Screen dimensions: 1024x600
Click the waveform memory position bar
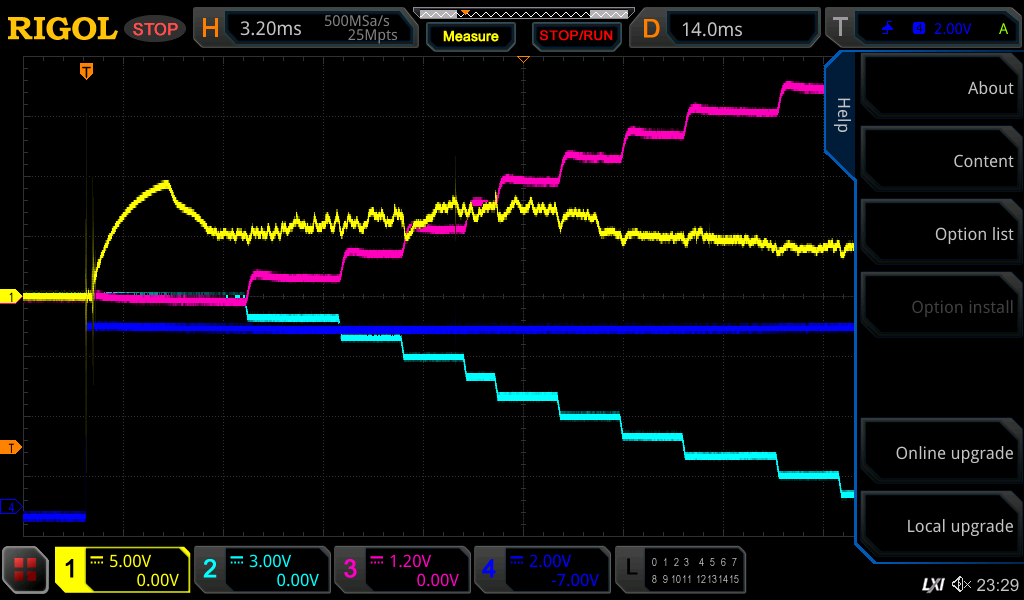click(x=520, y=13)
